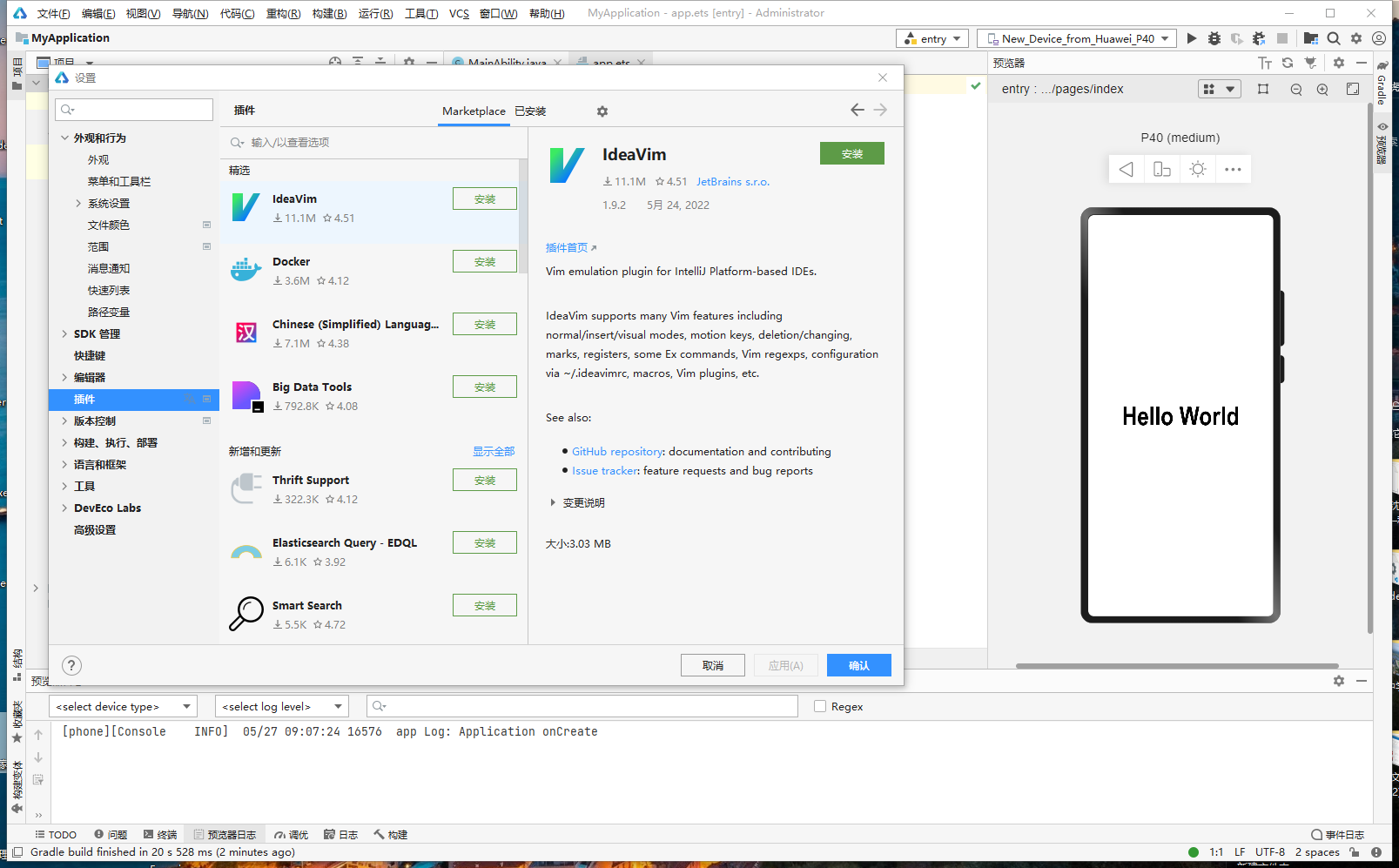Install the Docker plugin from list
The width and height of the screenshot is (1399, 868).
click(485, 261)
